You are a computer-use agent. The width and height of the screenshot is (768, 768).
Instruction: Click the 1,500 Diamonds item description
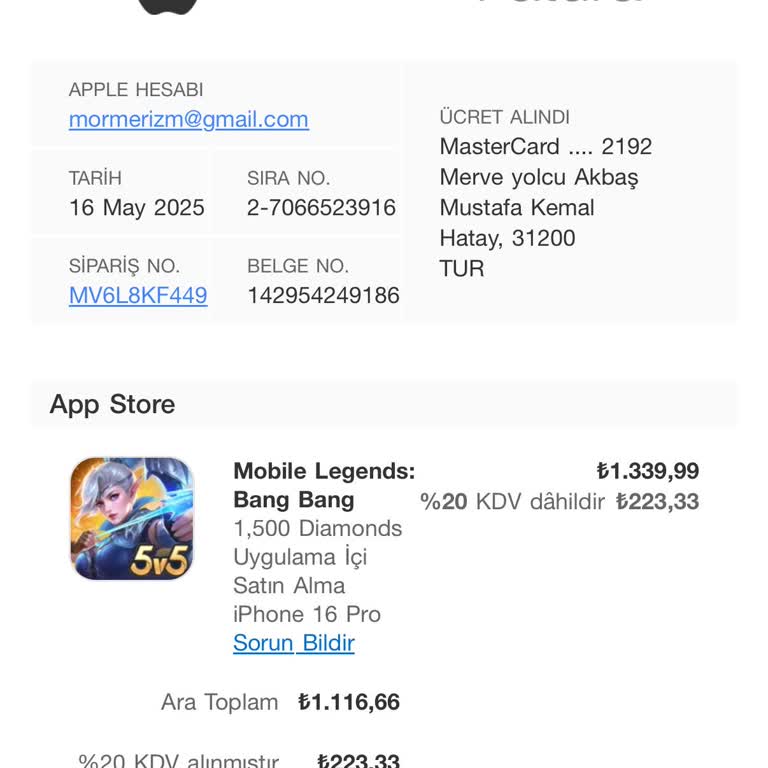coord(317,528)
